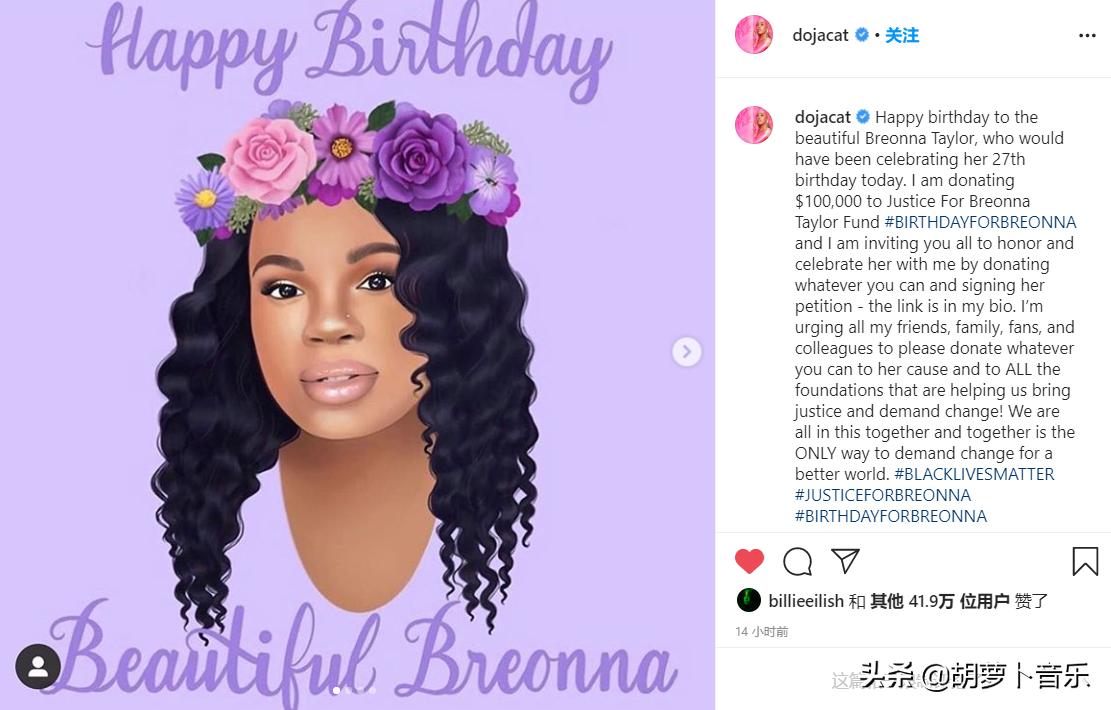Click the share paper plane icon
1111x710 pixels.
click(x=845, y=560)
